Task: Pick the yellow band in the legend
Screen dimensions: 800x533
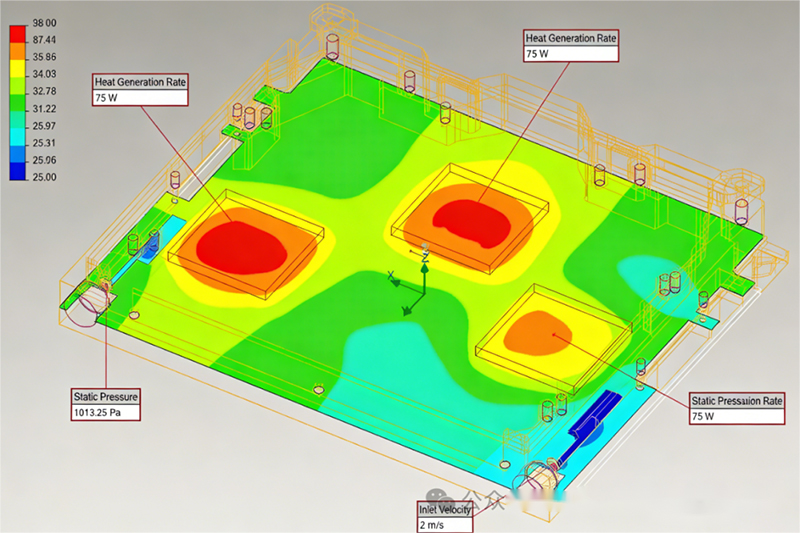Action: 17,68
